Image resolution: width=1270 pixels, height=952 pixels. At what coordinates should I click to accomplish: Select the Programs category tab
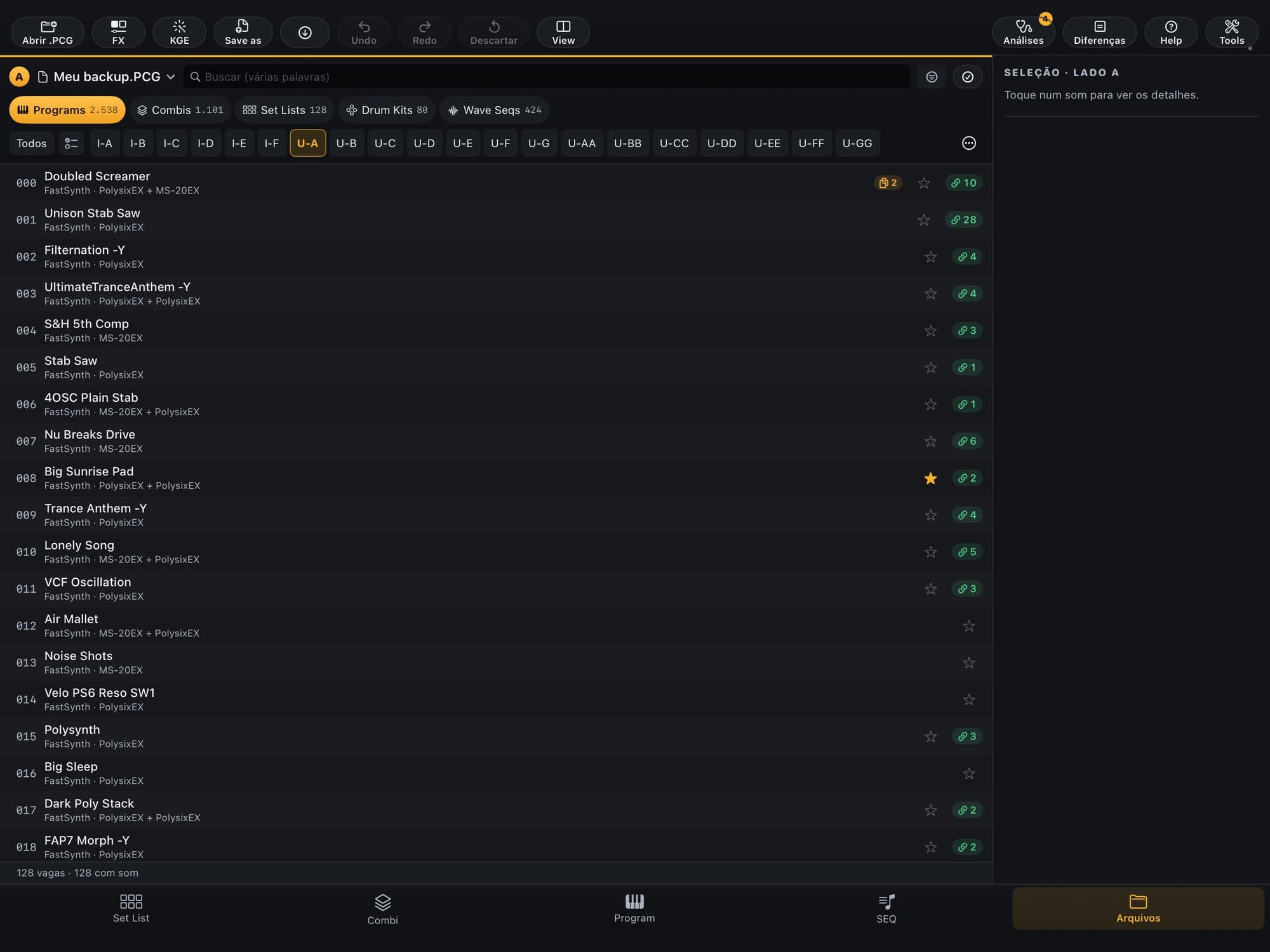click(67, 110)
